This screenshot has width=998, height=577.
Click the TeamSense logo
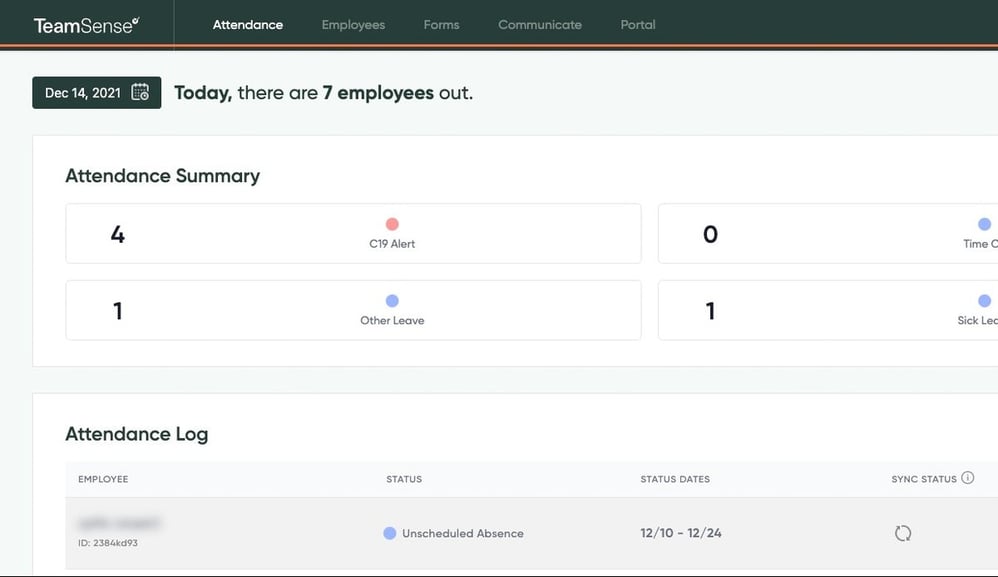[85, 24]
